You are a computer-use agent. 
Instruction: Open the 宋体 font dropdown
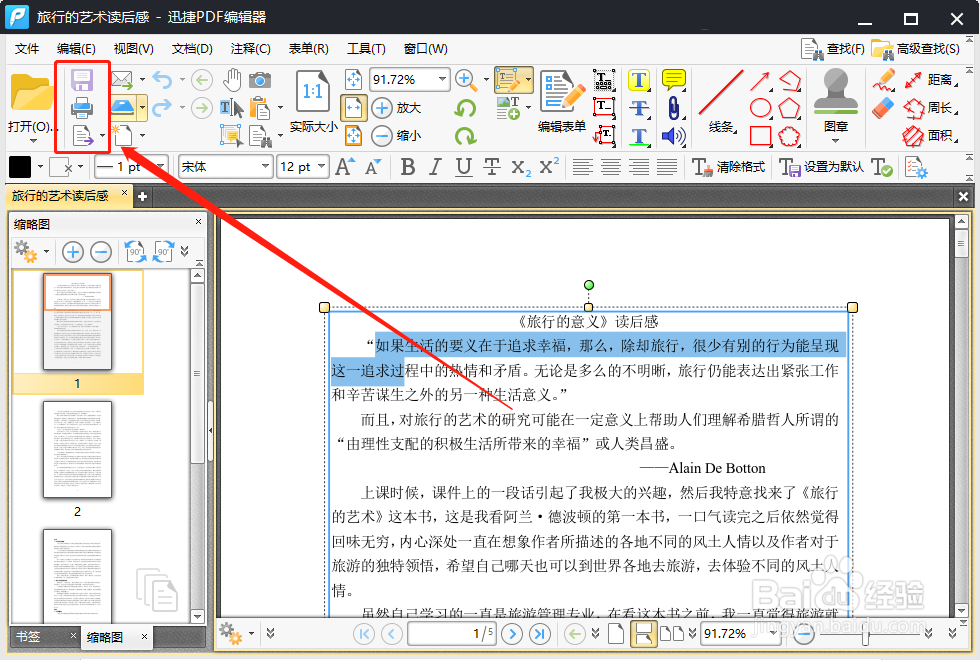click(x=224, y=166)
